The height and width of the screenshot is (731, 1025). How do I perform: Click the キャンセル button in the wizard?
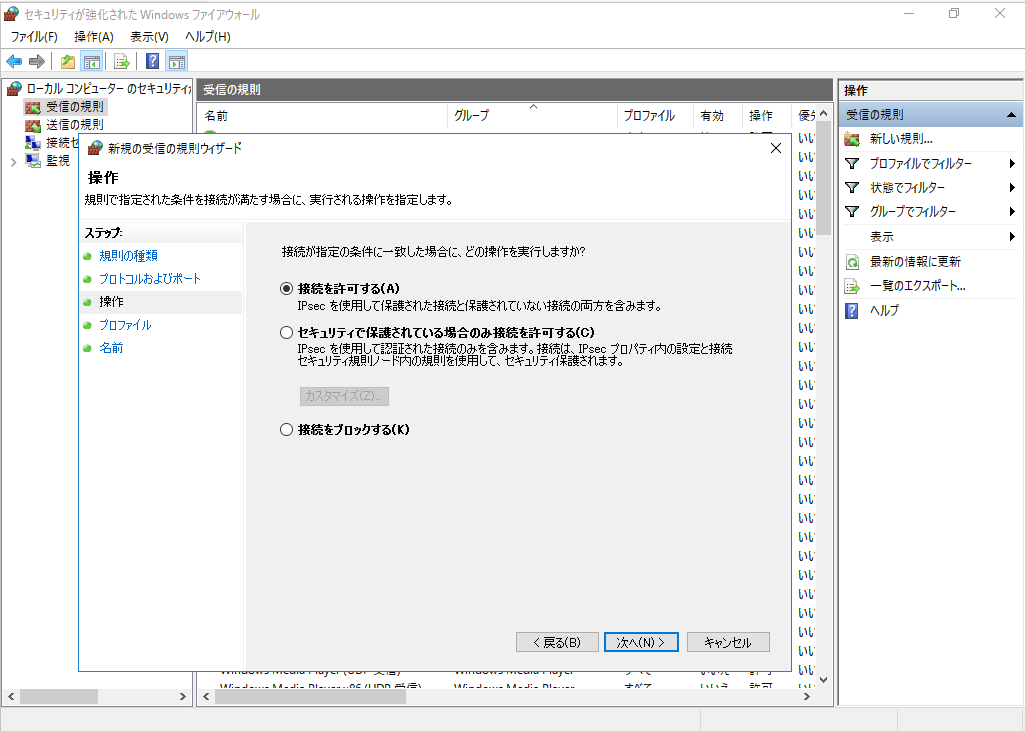point(726,642)
